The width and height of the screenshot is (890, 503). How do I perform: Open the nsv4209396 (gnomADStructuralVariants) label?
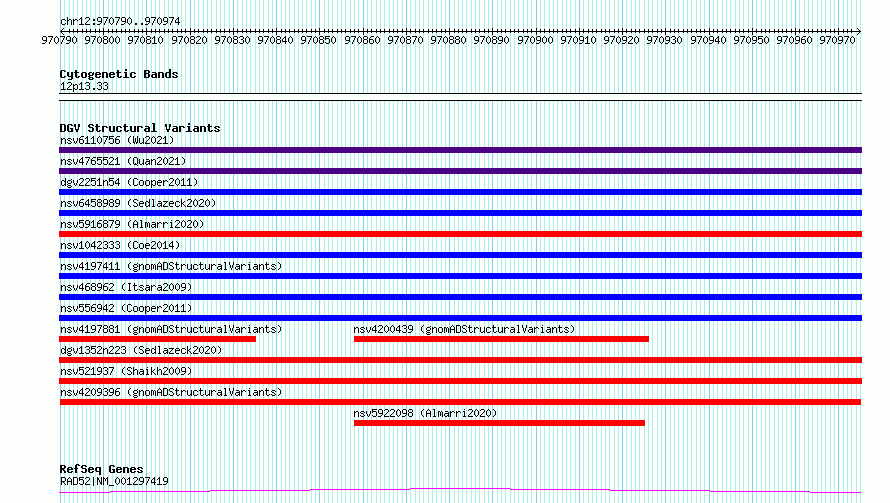[171, 392]
